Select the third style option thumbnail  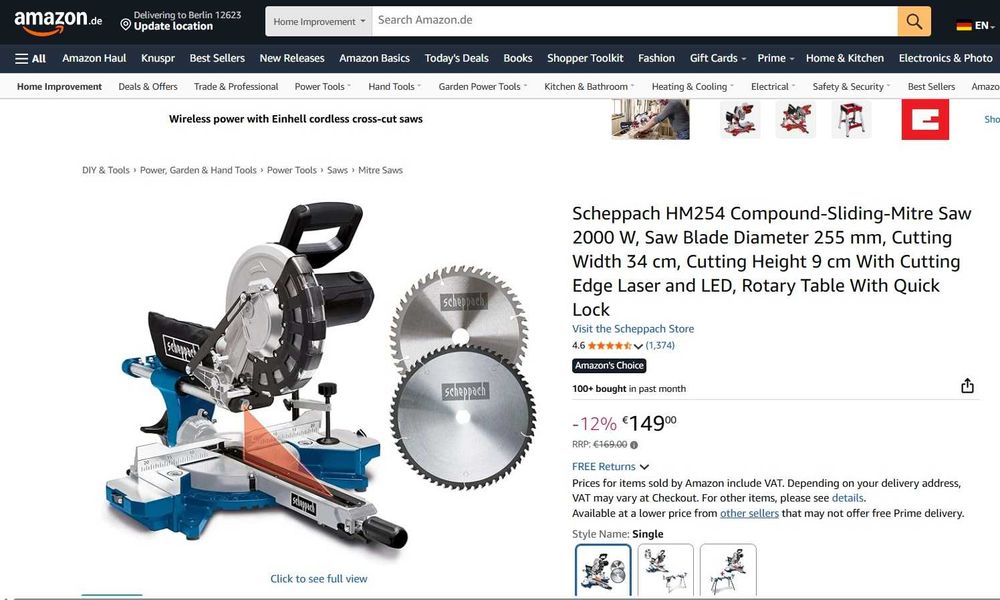click(728, 569)
